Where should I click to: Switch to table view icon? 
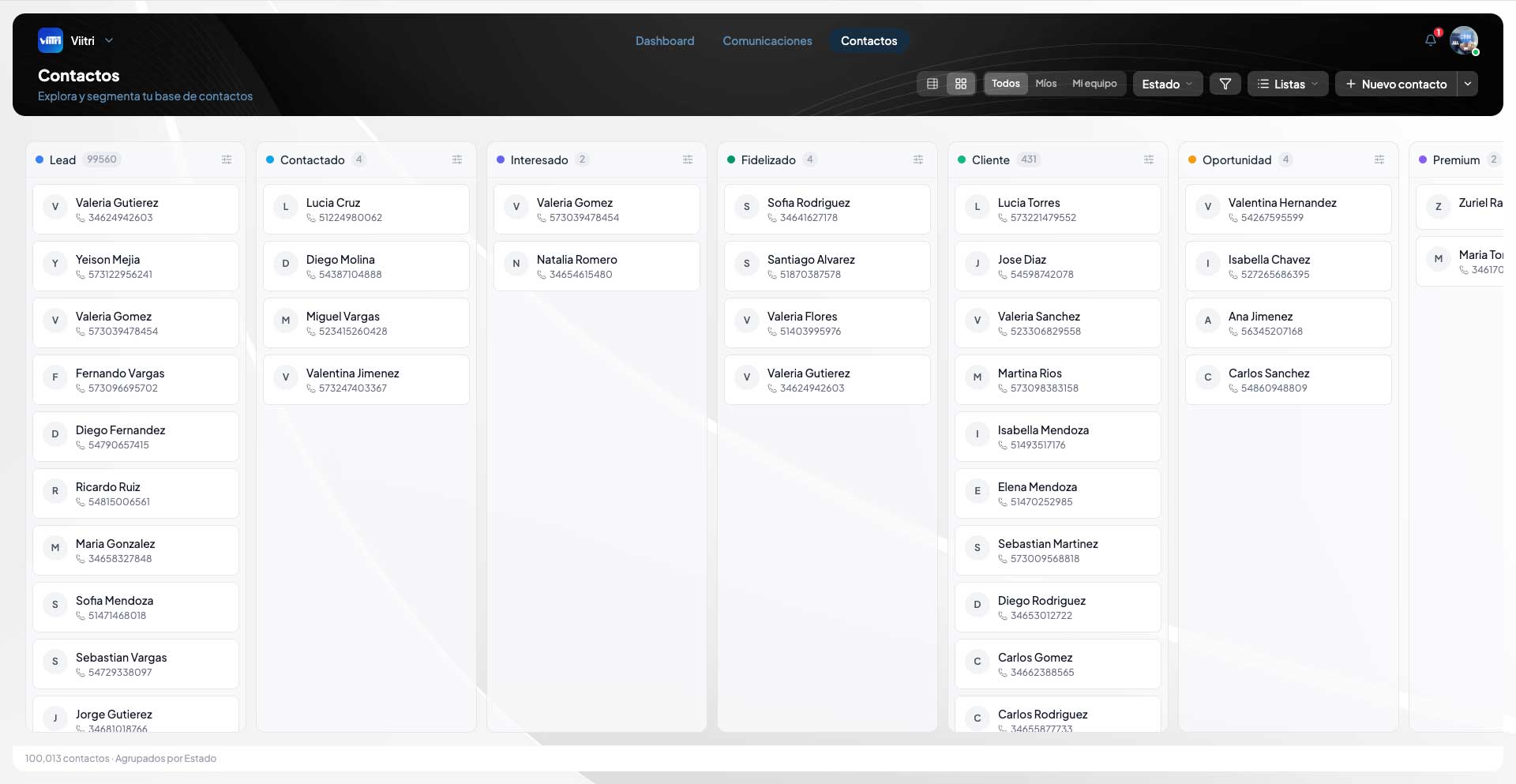932,84
